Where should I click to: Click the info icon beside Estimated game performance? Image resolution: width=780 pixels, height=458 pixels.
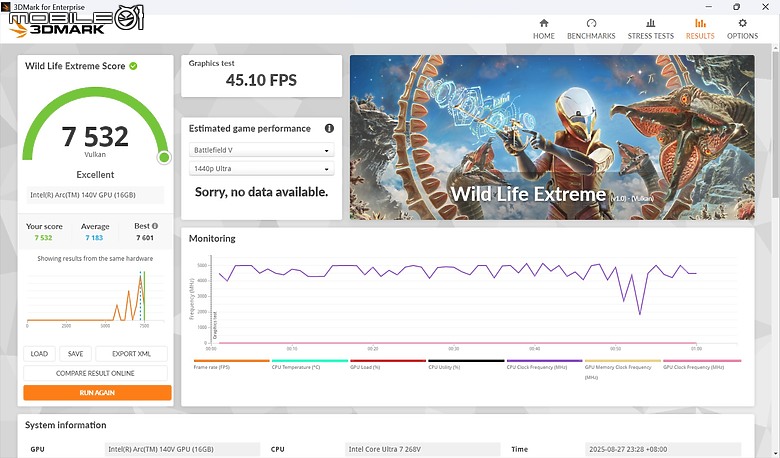329,128
